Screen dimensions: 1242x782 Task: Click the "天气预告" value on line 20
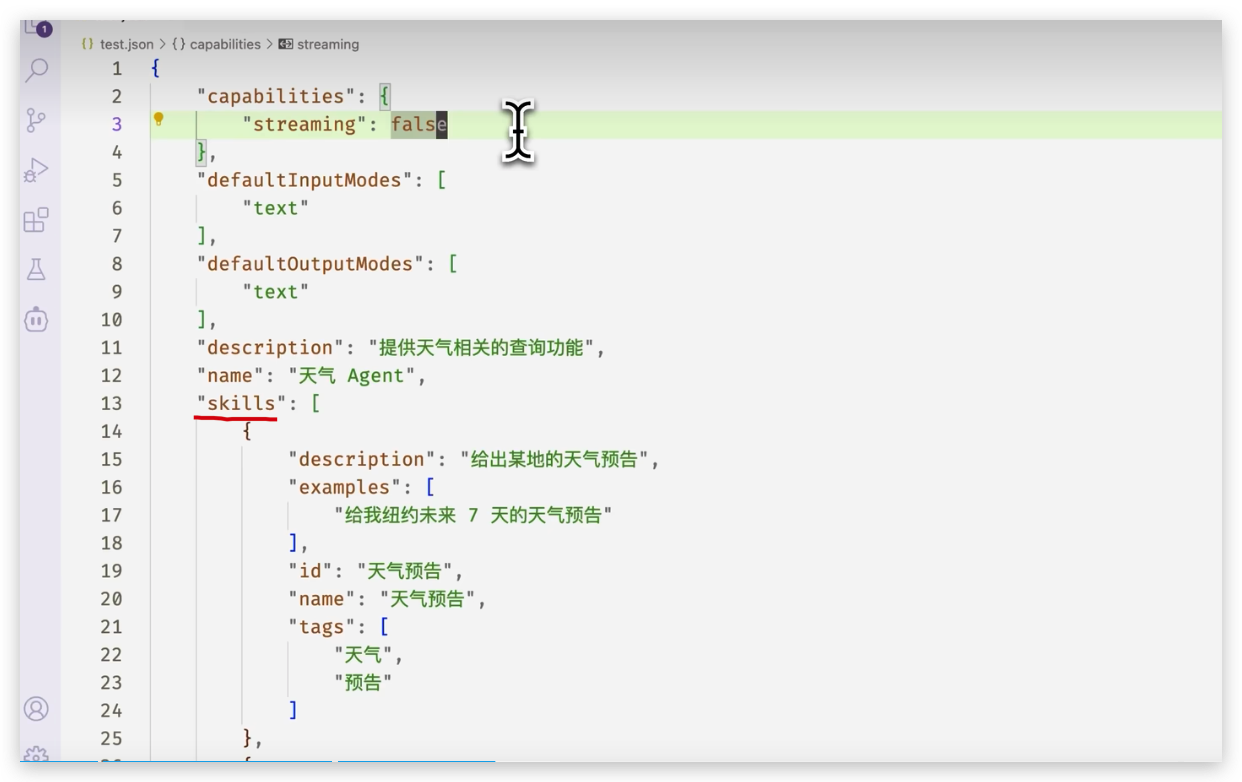427,600
